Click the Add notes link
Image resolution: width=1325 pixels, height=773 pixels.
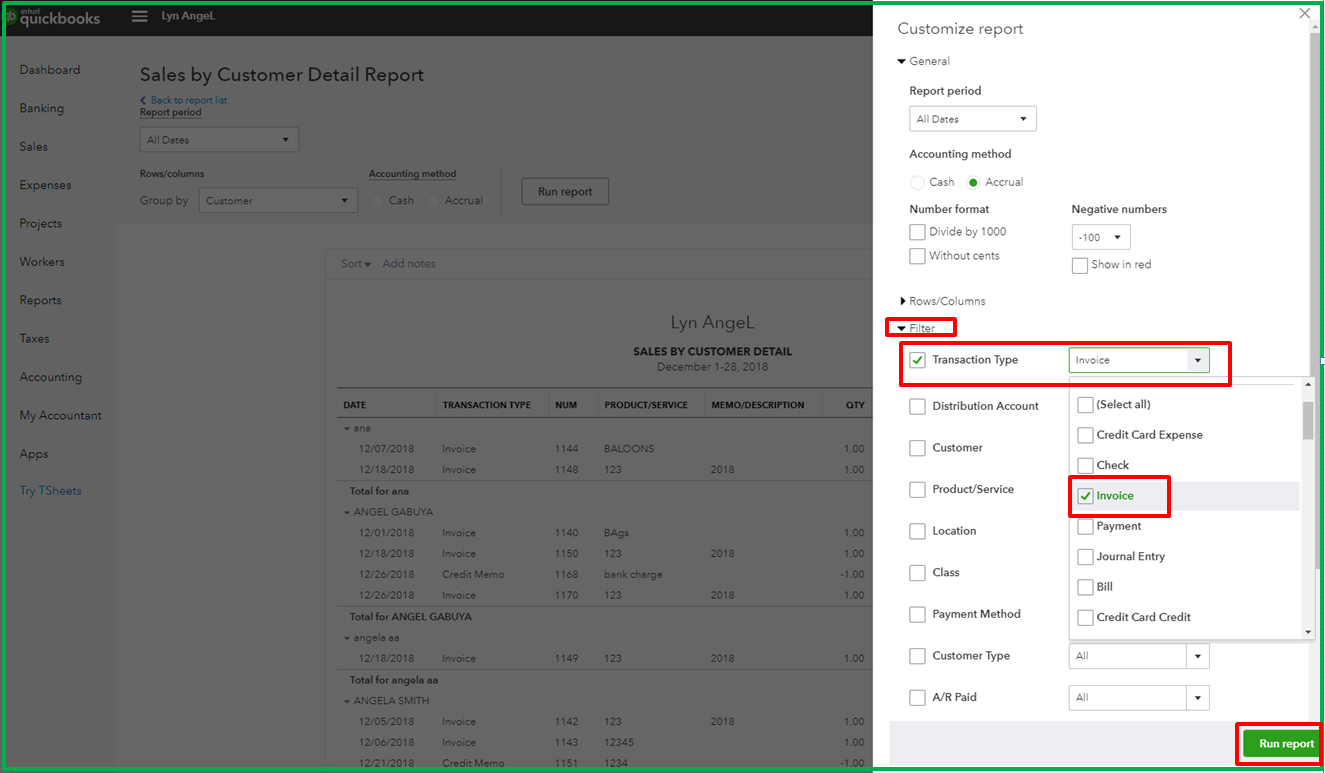(409, 264)
